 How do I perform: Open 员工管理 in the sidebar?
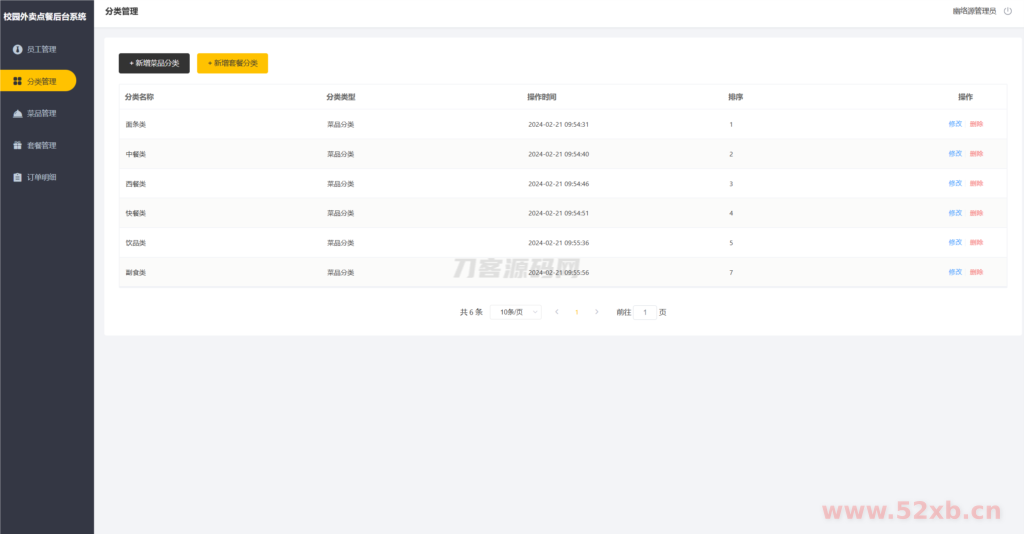(41, 49)
